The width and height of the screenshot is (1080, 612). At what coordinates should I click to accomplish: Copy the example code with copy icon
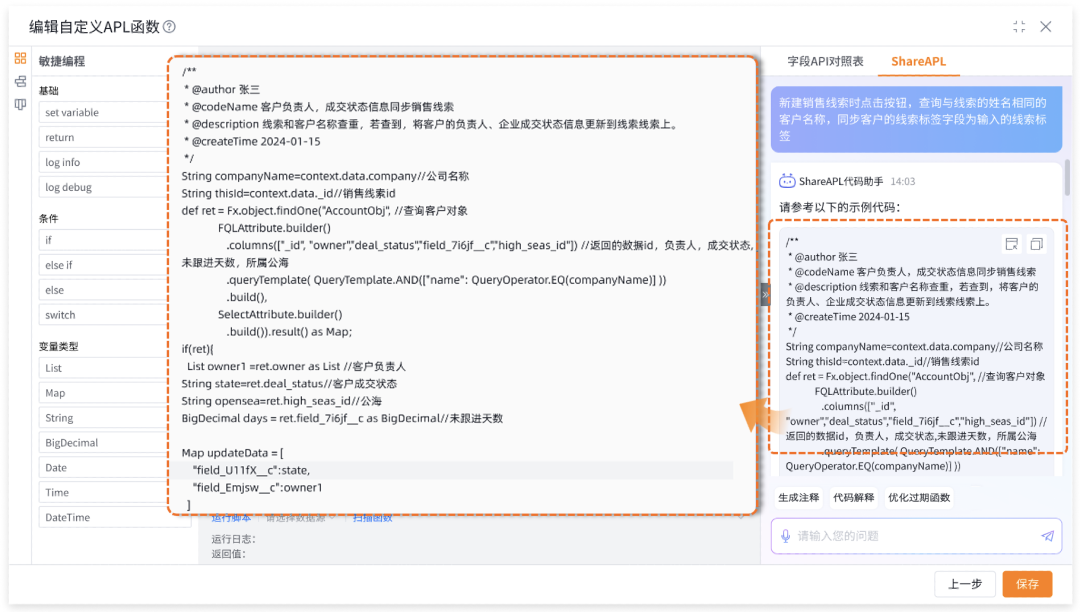pyautogui.click(x=1036, y=244)
